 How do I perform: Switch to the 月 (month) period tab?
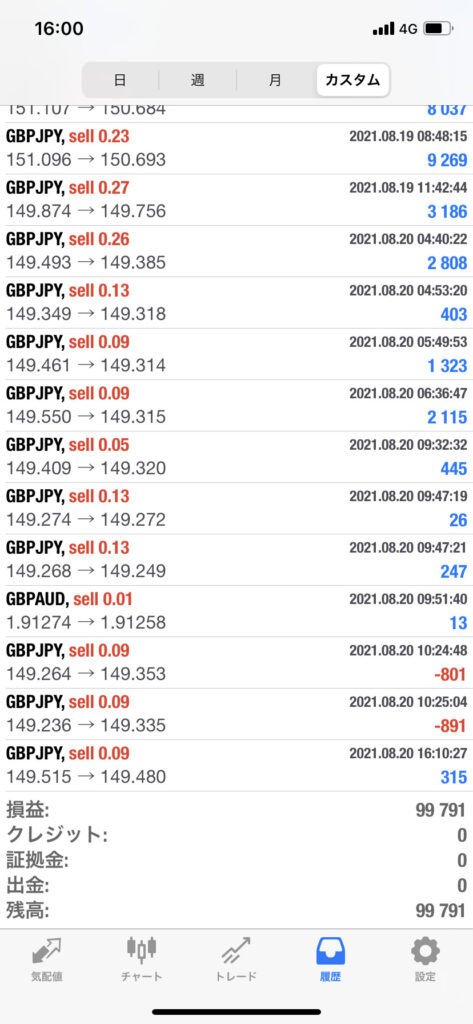[275, 80]
